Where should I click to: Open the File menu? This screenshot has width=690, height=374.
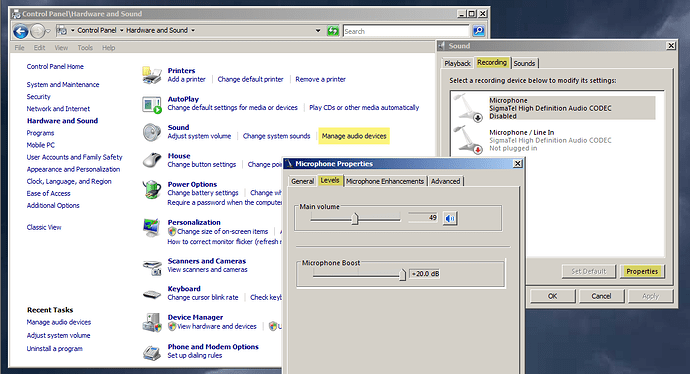(x=19, y=48)
